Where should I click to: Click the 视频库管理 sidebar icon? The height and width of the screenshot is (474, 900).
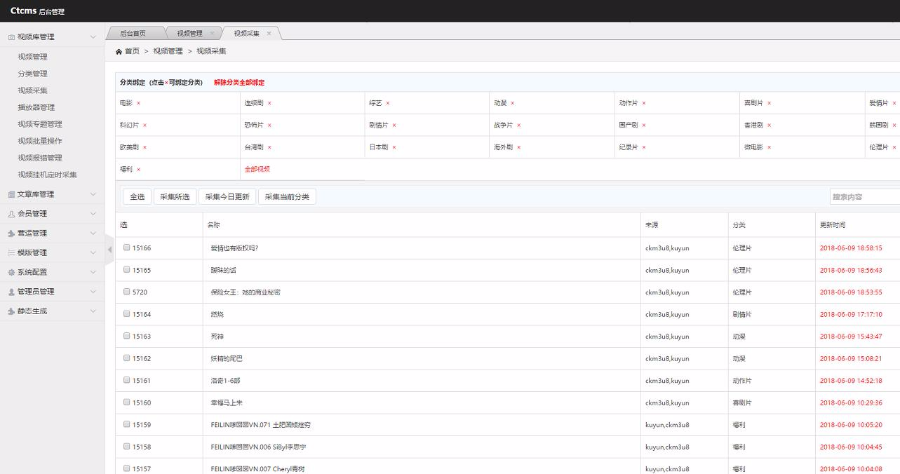[x=11, y=37]
